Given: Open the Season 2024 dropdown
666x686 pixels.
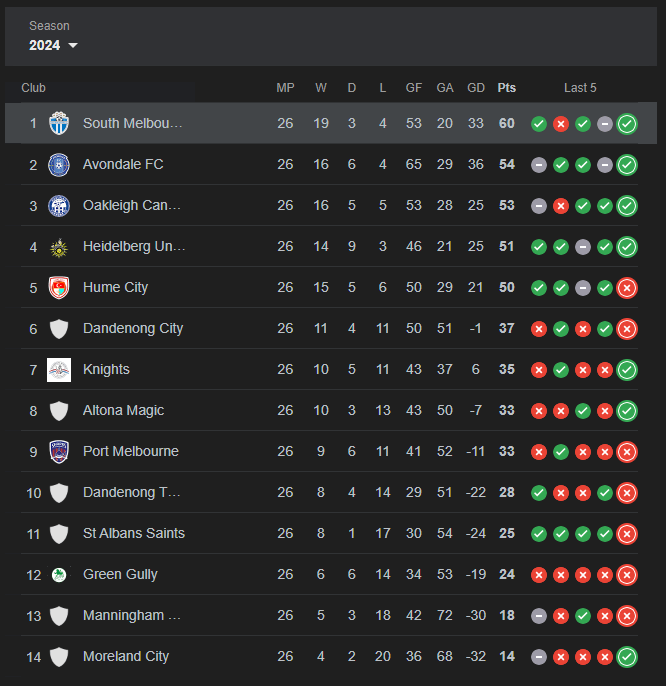Looking at the screenshot, I should [54, 45].
